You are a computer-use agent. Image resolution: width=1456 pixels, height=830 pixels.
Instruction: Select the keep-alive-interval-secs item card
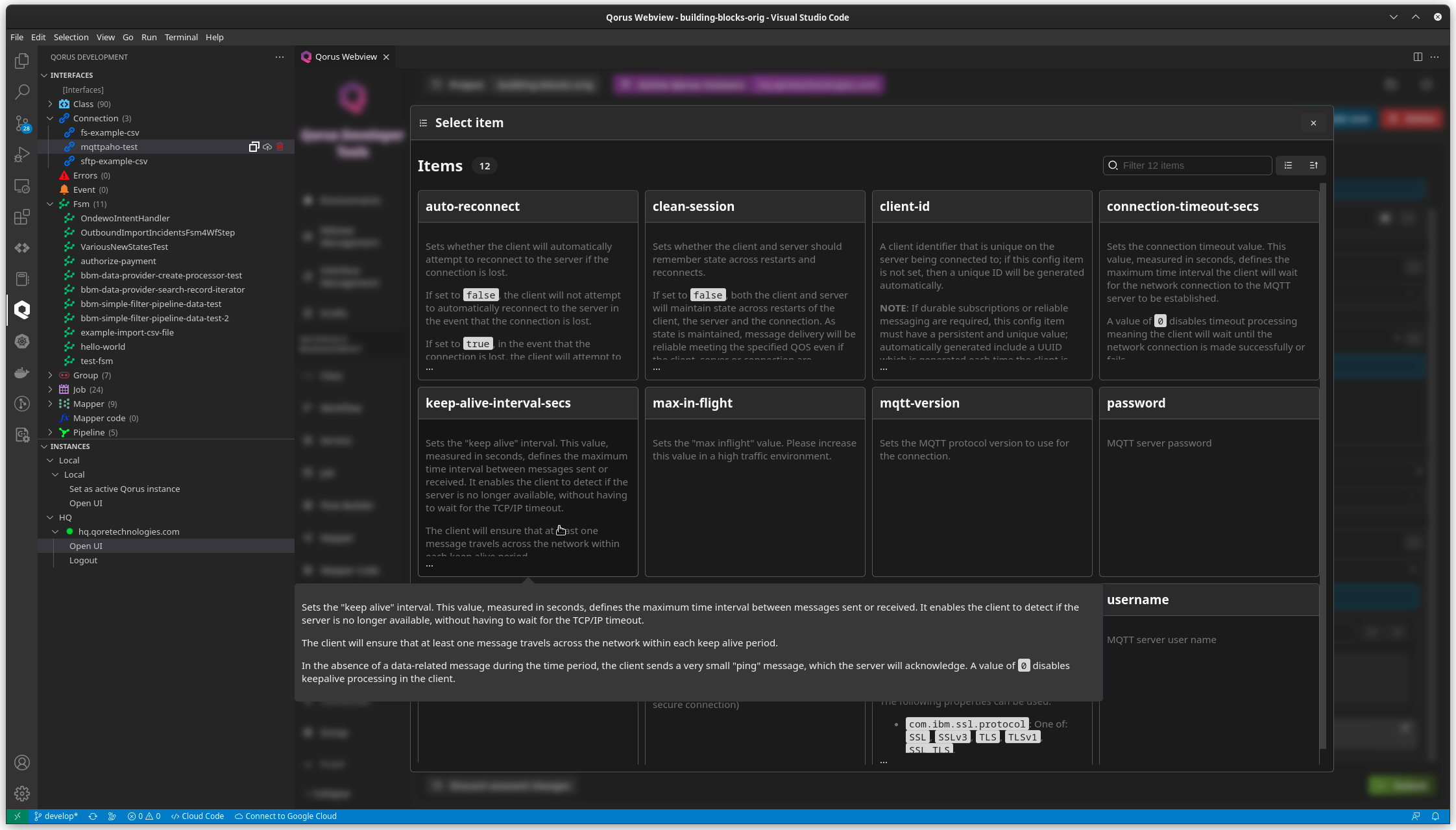coord(528,482)
